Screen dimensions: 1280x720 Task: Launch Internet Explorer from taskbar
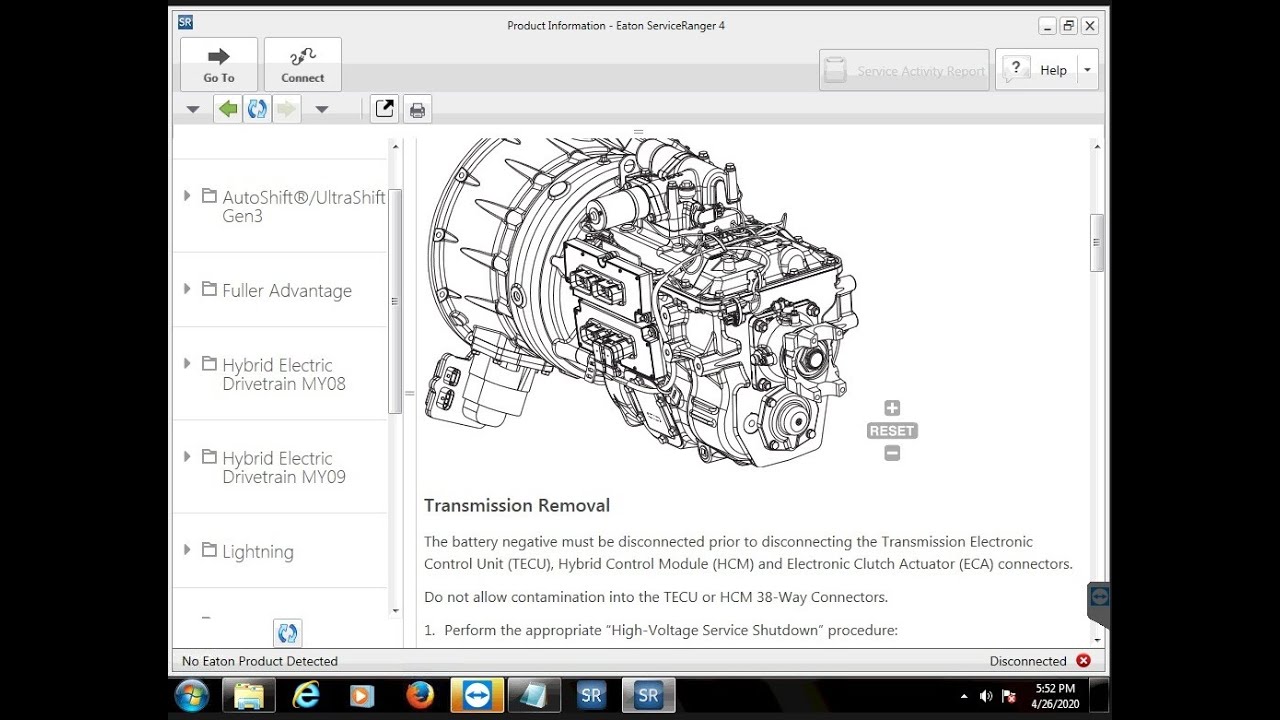[306, 696]
